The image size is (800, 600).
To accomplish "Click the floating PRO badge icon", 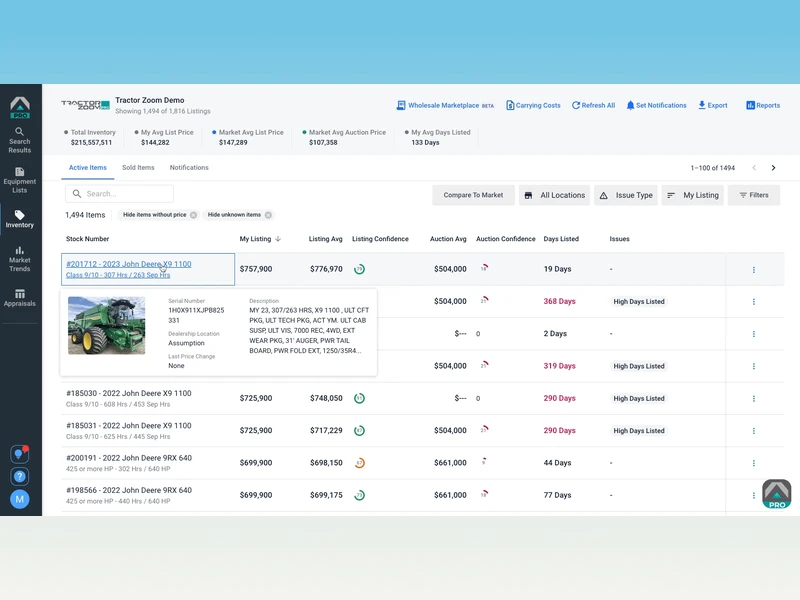I will tap(777, 494).
